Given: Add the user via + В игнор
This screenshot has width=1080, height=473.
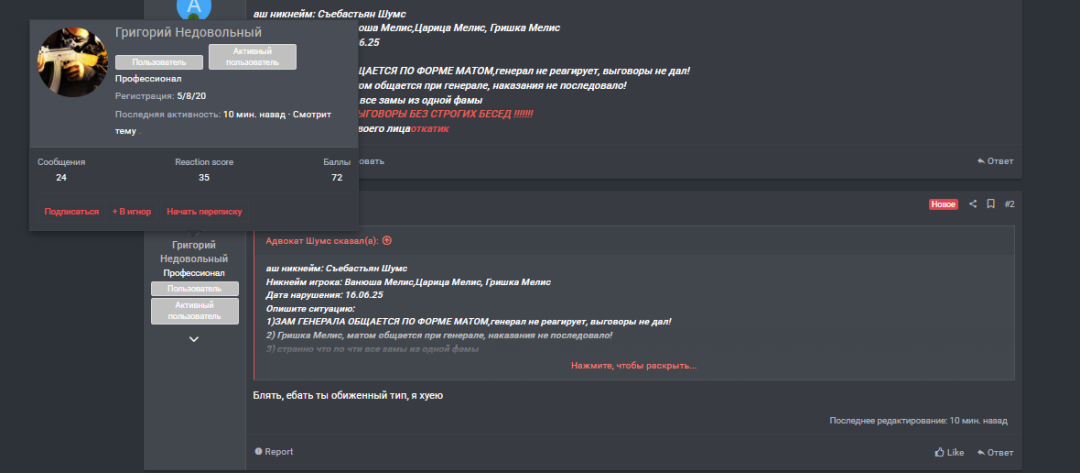Looking at the screenshot, I should pyautogui.click(x=132, y=211).
